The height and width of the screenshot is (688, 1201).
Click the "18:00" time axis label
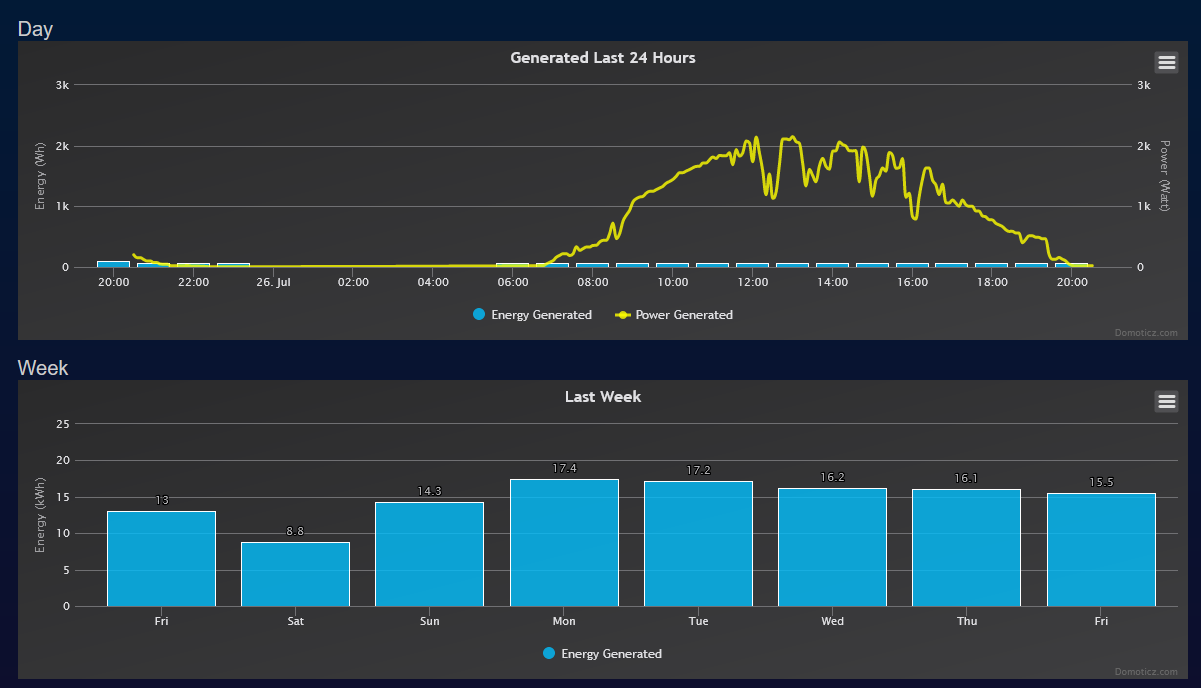pos(992,282)
